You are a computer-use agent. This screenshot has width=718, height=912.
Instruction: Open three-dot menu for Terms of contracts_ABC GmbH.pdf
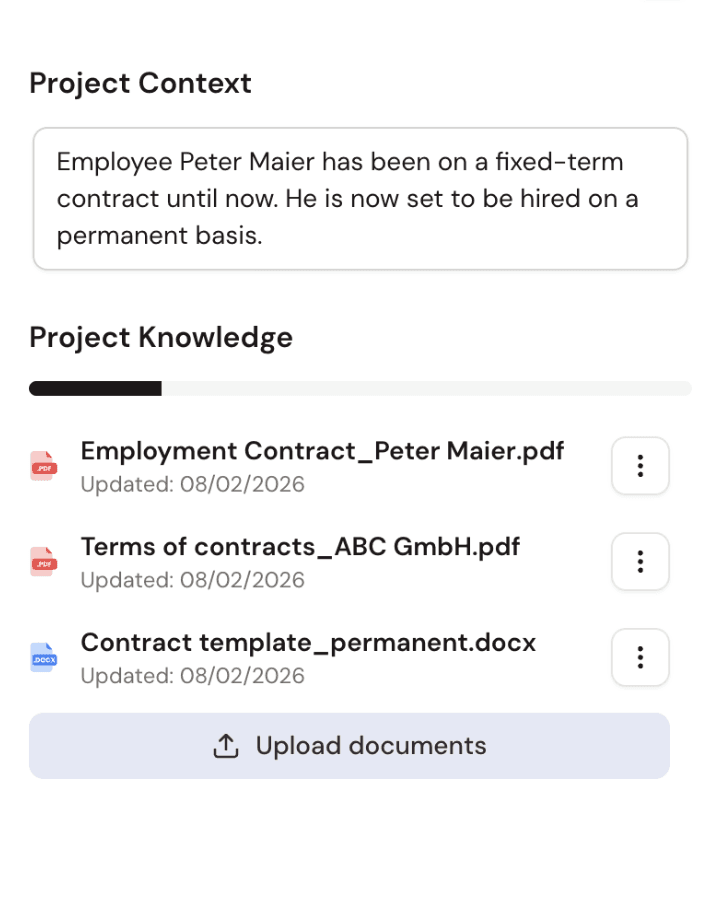tap(640, 562)
